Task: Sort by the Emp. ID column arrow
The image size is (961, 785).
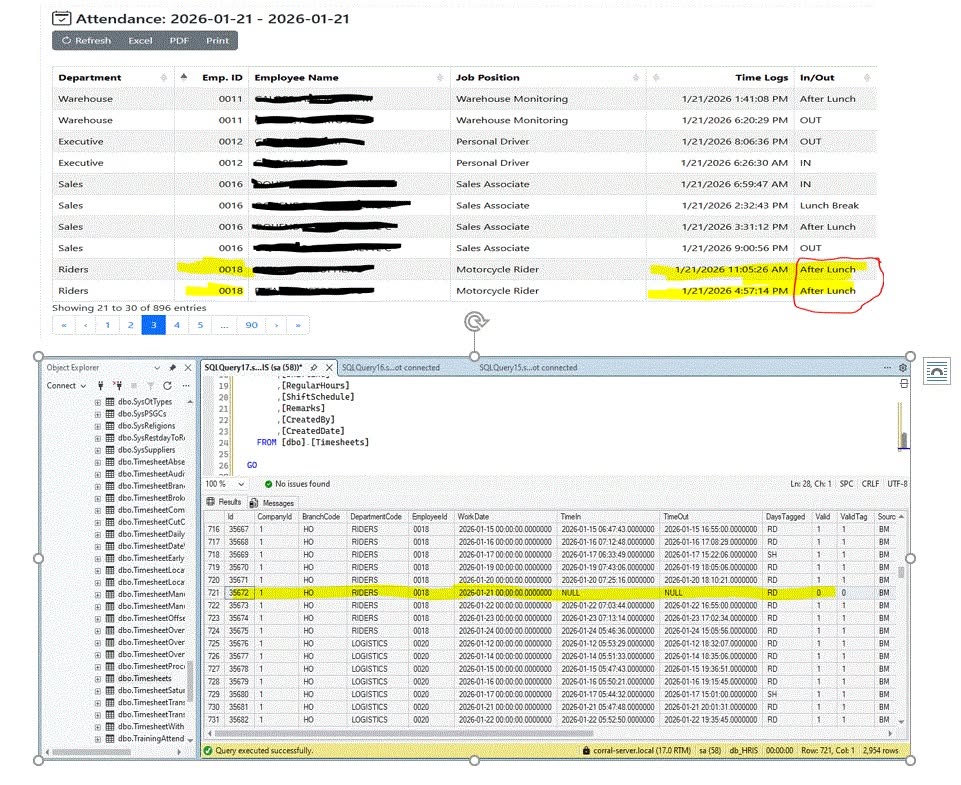Action: click(x=184, y=77)
